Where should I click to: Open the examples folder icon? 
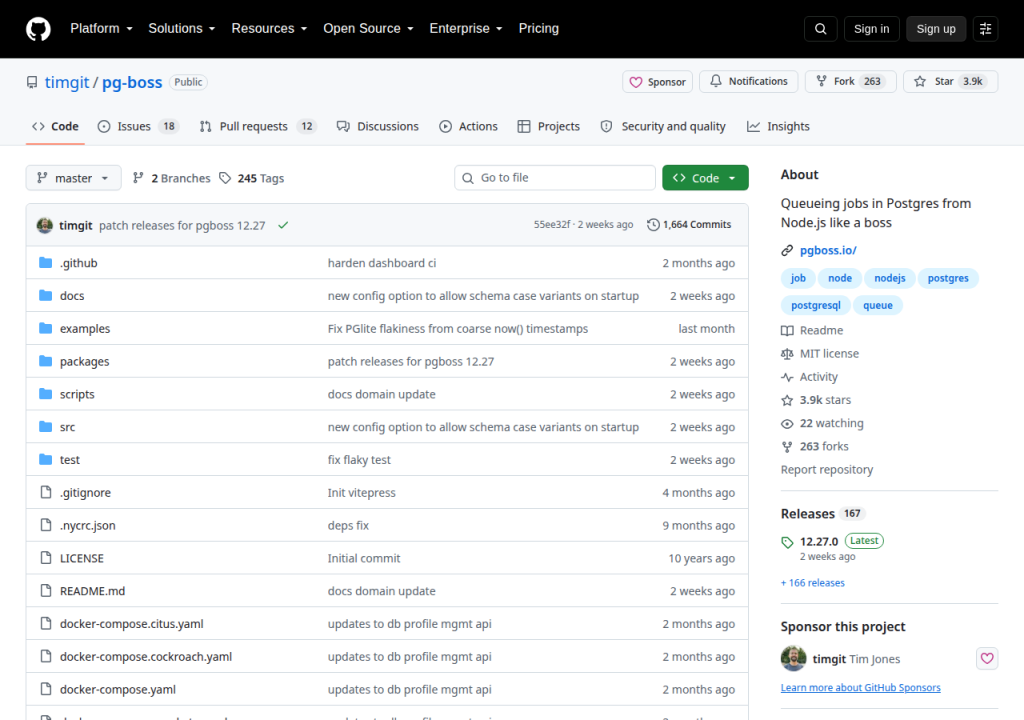pos(45,328)
